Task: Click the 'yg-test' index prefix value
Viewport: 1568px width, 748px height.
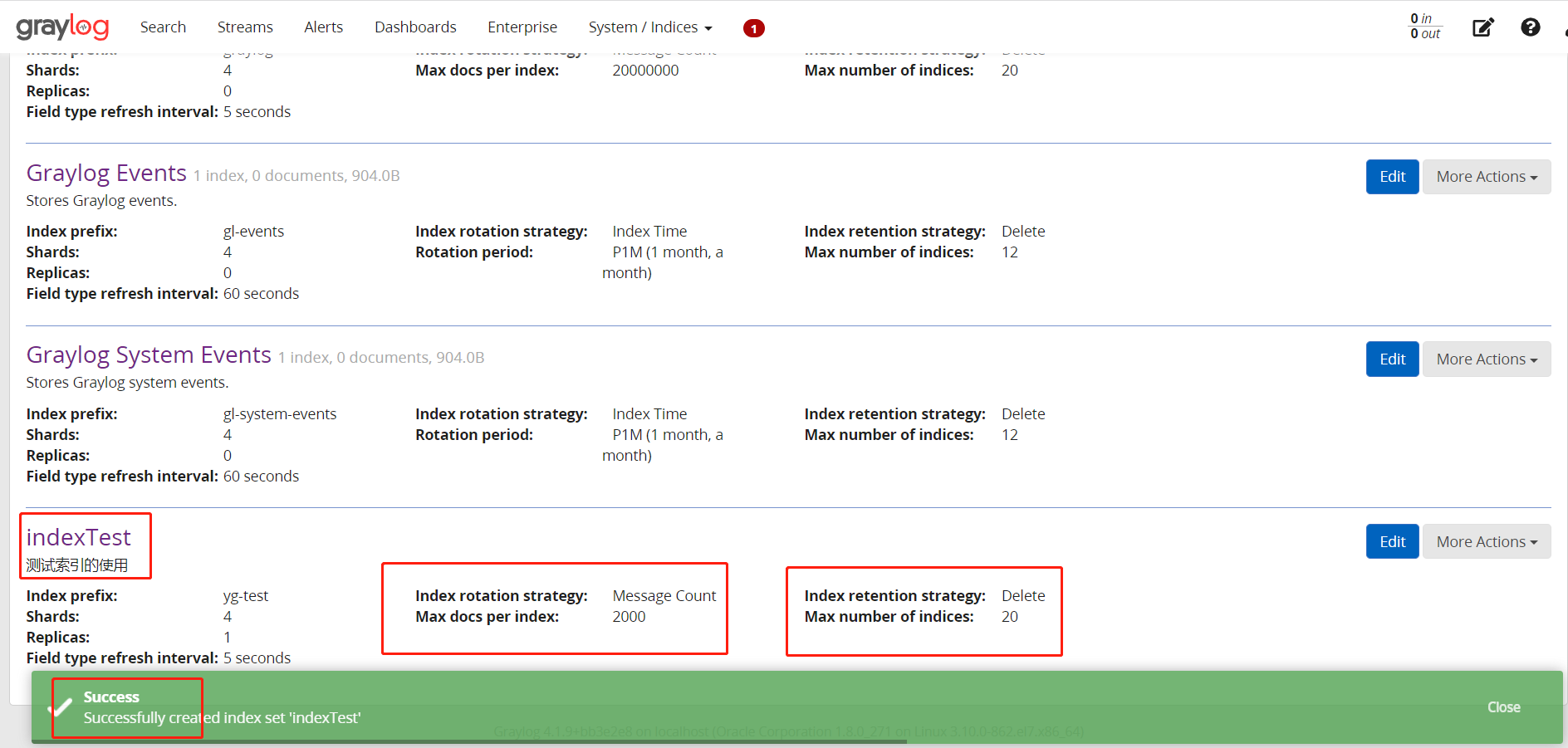Action: tap(246, 596)
